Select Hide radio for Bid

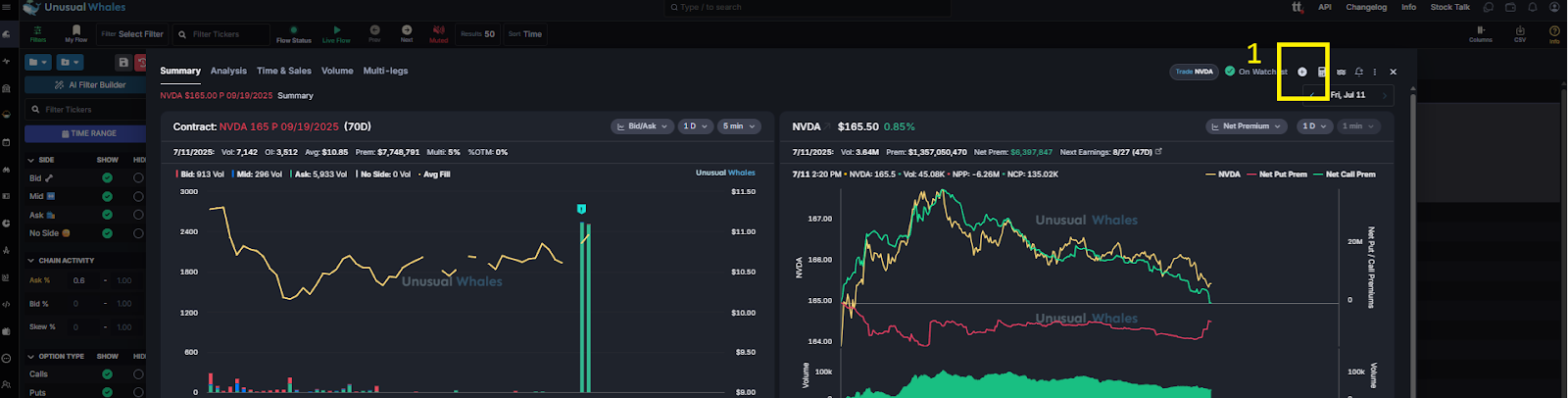[x=138, y=177]
